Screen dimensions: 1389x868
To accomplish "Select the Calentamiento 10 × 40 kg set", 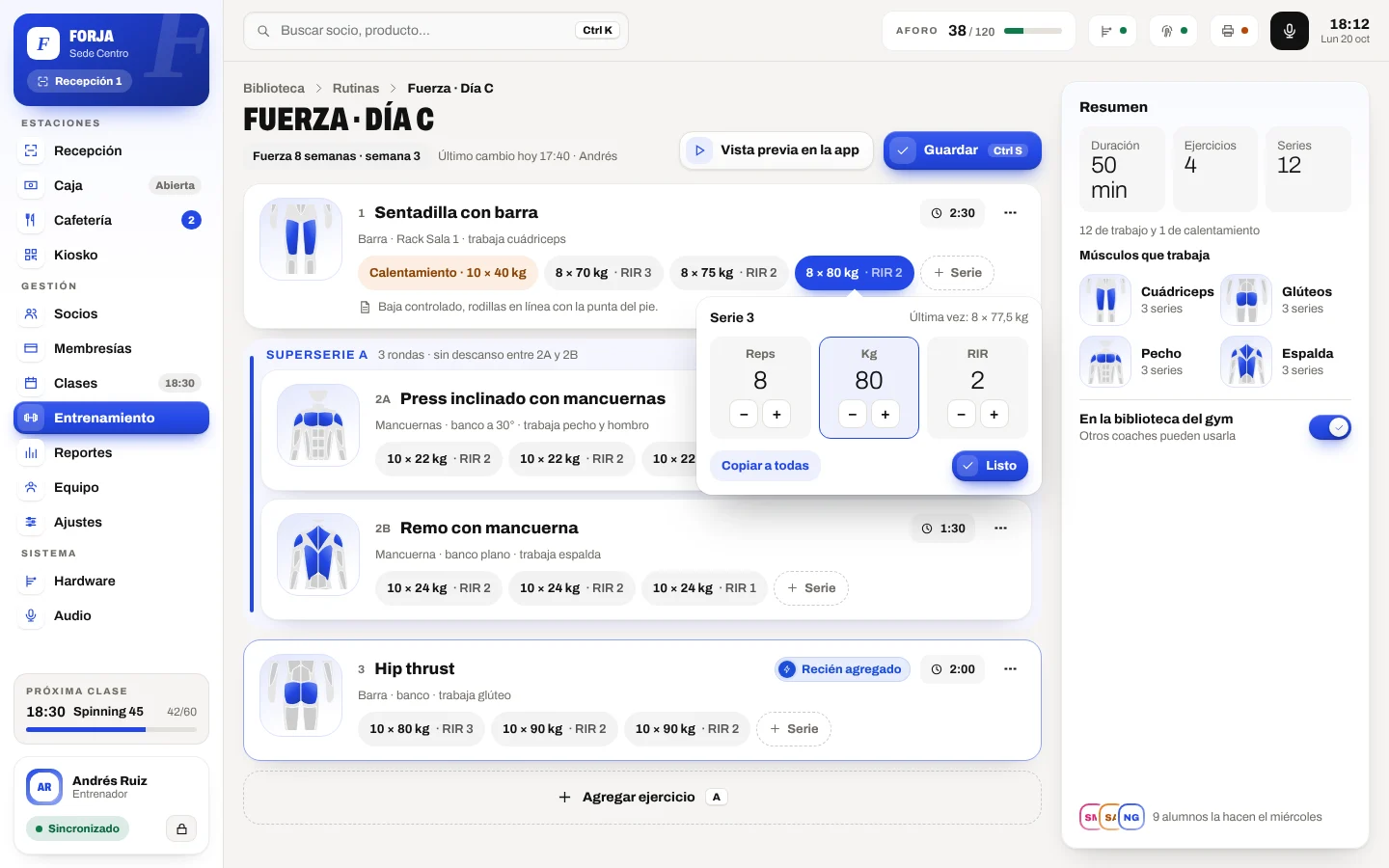I will tap(448, 273).
